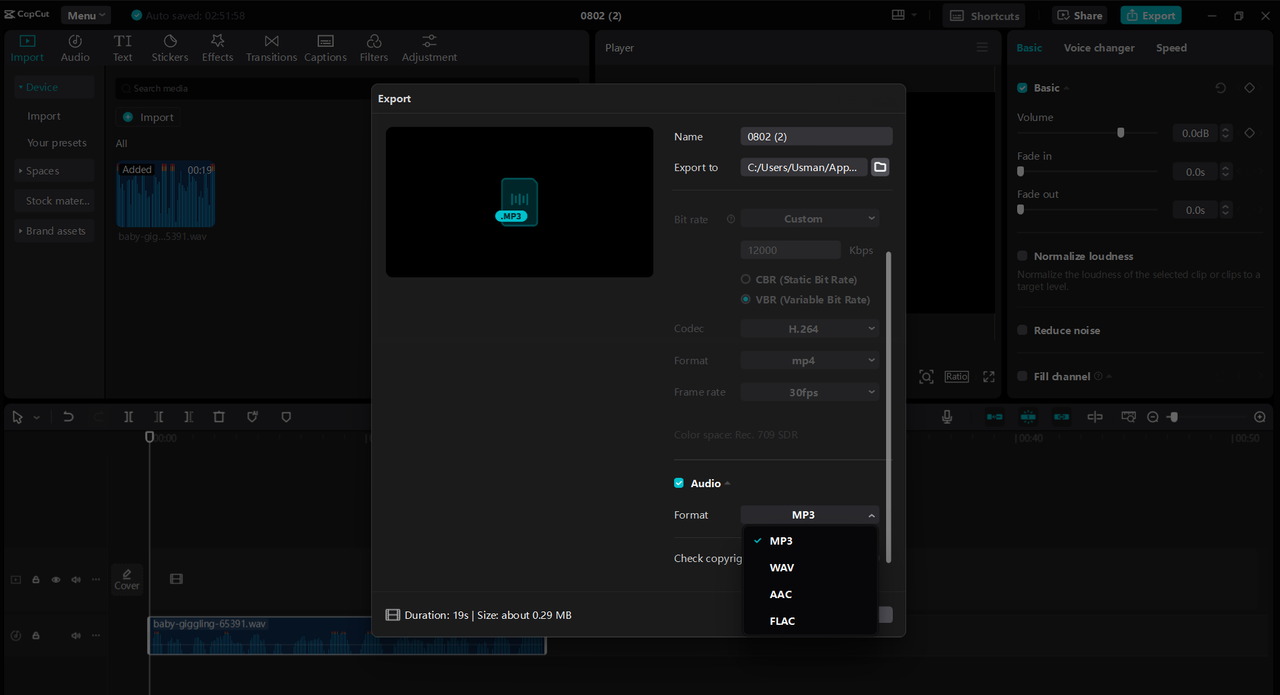The image size is (1280, 695).
Task: Lock the audio track with padlock icon
Action: pos(36,635)
